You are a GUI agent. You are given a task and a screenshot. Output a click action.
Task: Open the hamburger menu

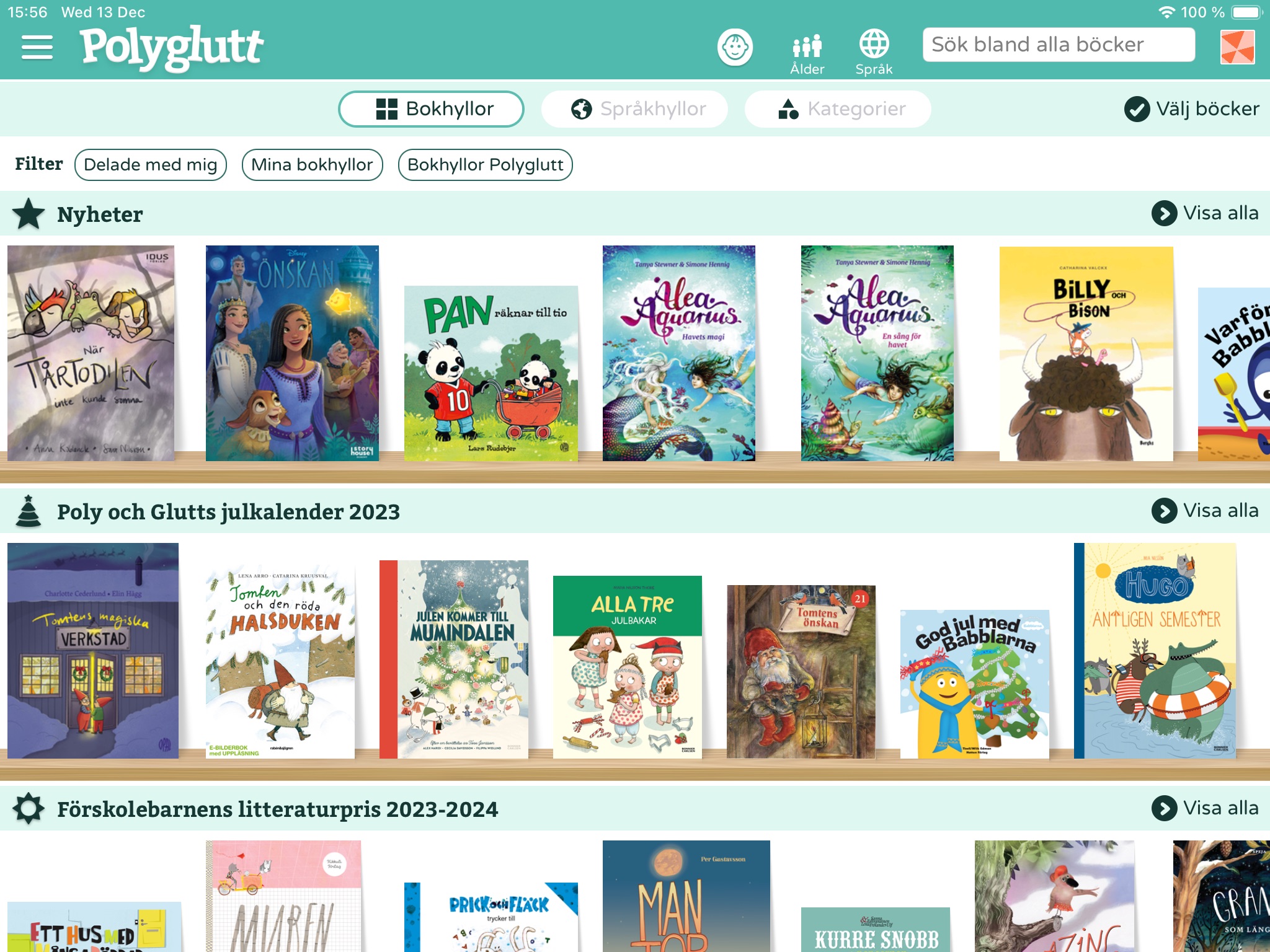[x=37, y=47]
